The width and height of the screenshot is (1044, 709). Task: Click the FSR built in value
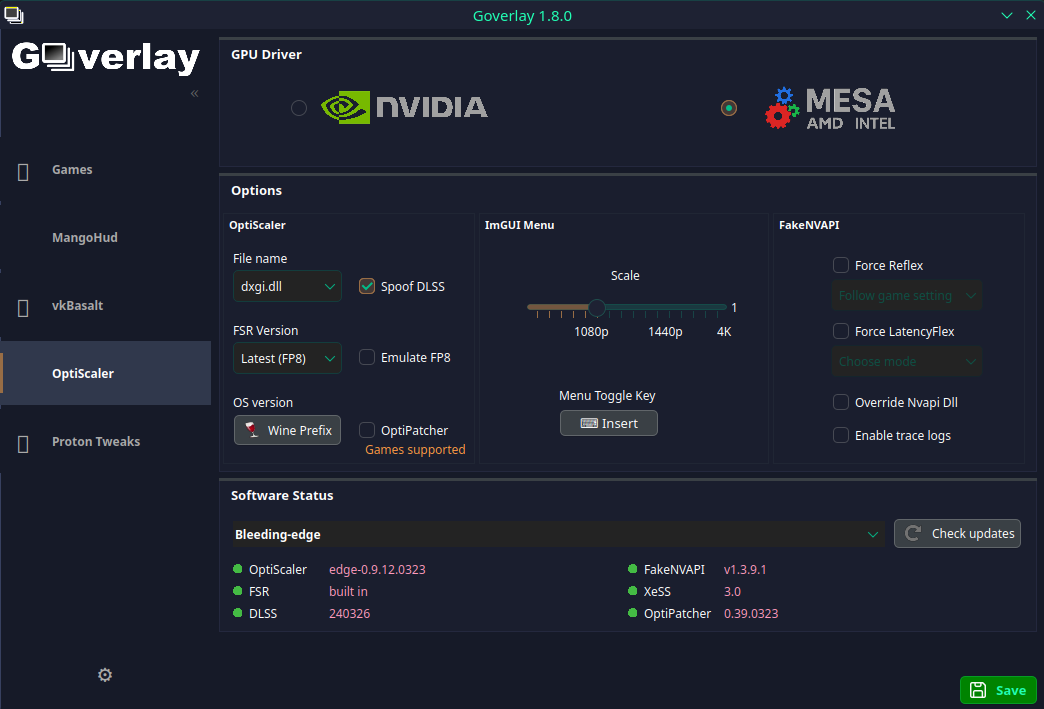tap(348, 592)
